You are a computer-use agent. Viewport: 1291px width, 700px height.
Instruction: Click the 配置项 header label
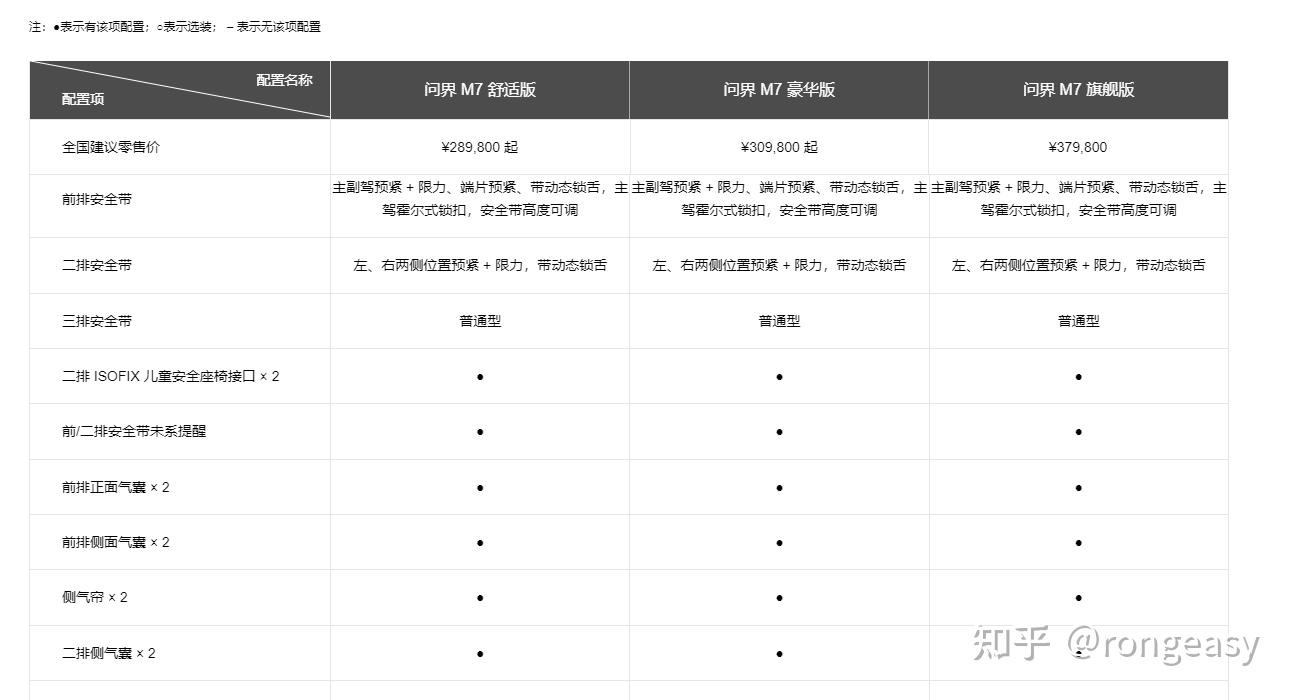(83, 99)
